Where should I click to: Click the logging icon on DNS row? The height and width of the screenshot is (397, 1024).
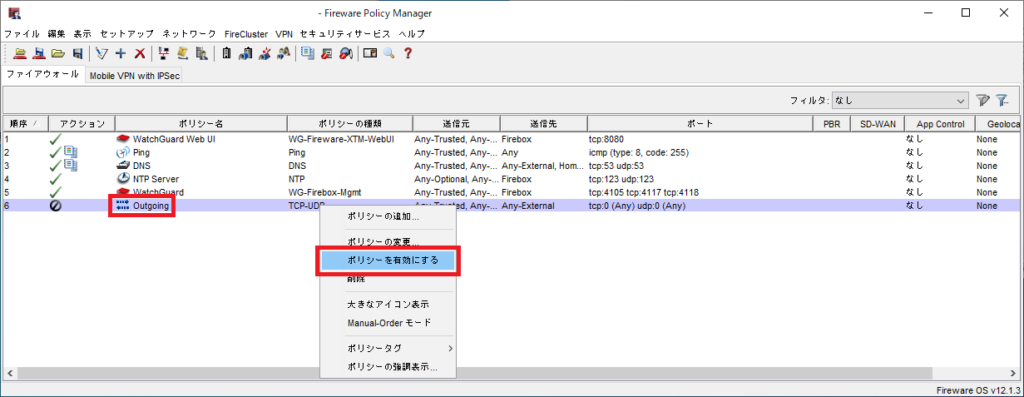(x=71, y=166)
